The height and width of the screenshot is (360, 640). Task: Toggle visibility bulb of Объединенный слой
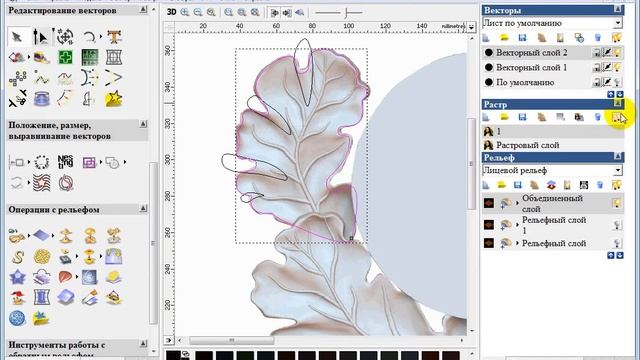click(x=617, y=203)
